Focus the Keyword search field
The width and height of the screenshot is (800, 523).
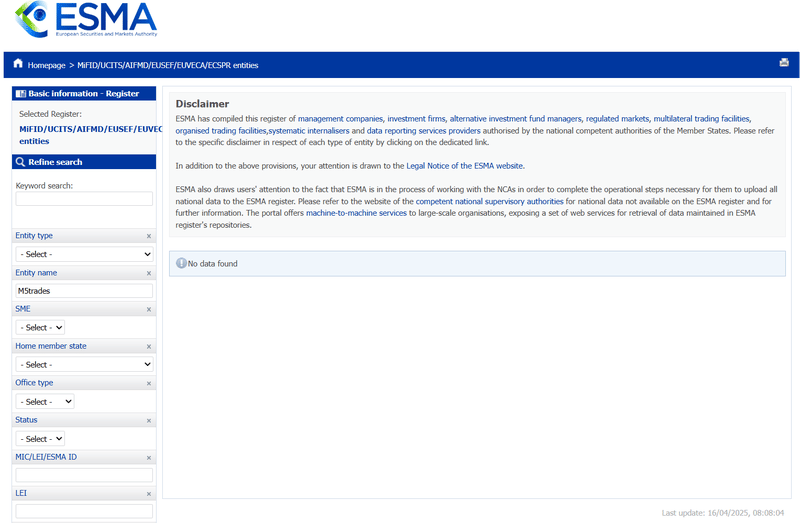84,198
